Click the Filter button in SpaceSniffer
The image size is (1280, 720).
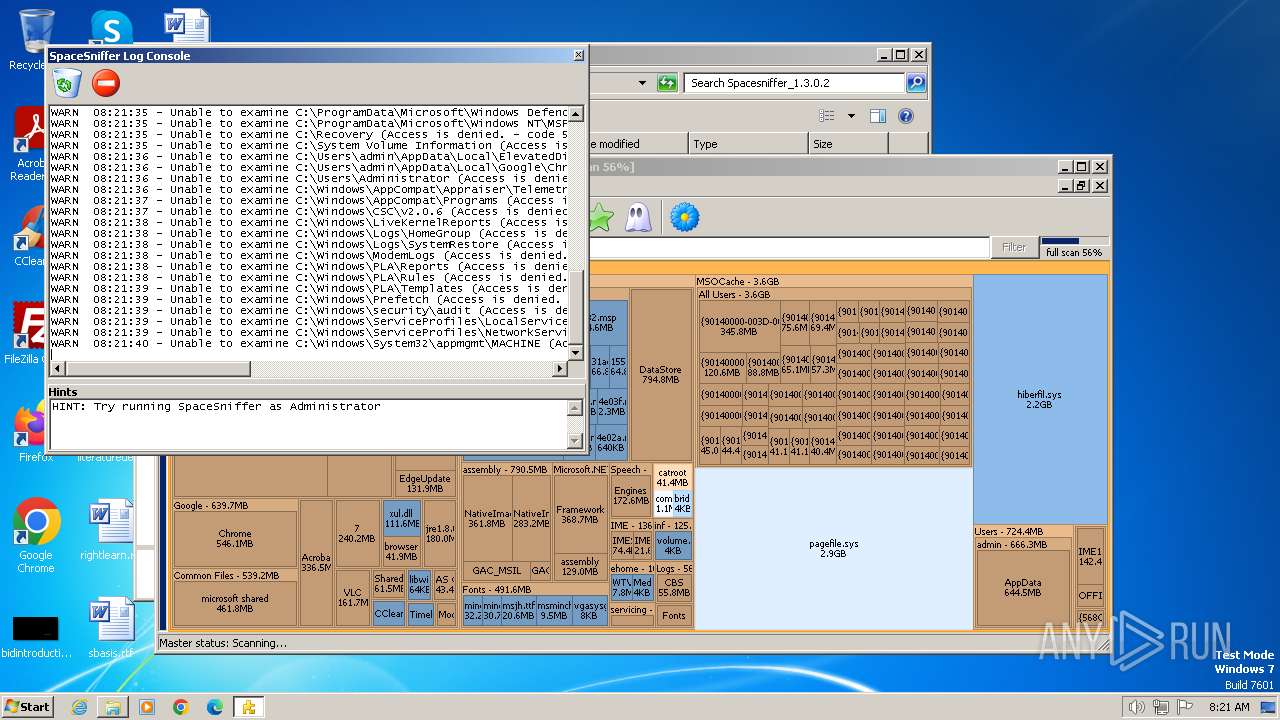click(1013, 247)
